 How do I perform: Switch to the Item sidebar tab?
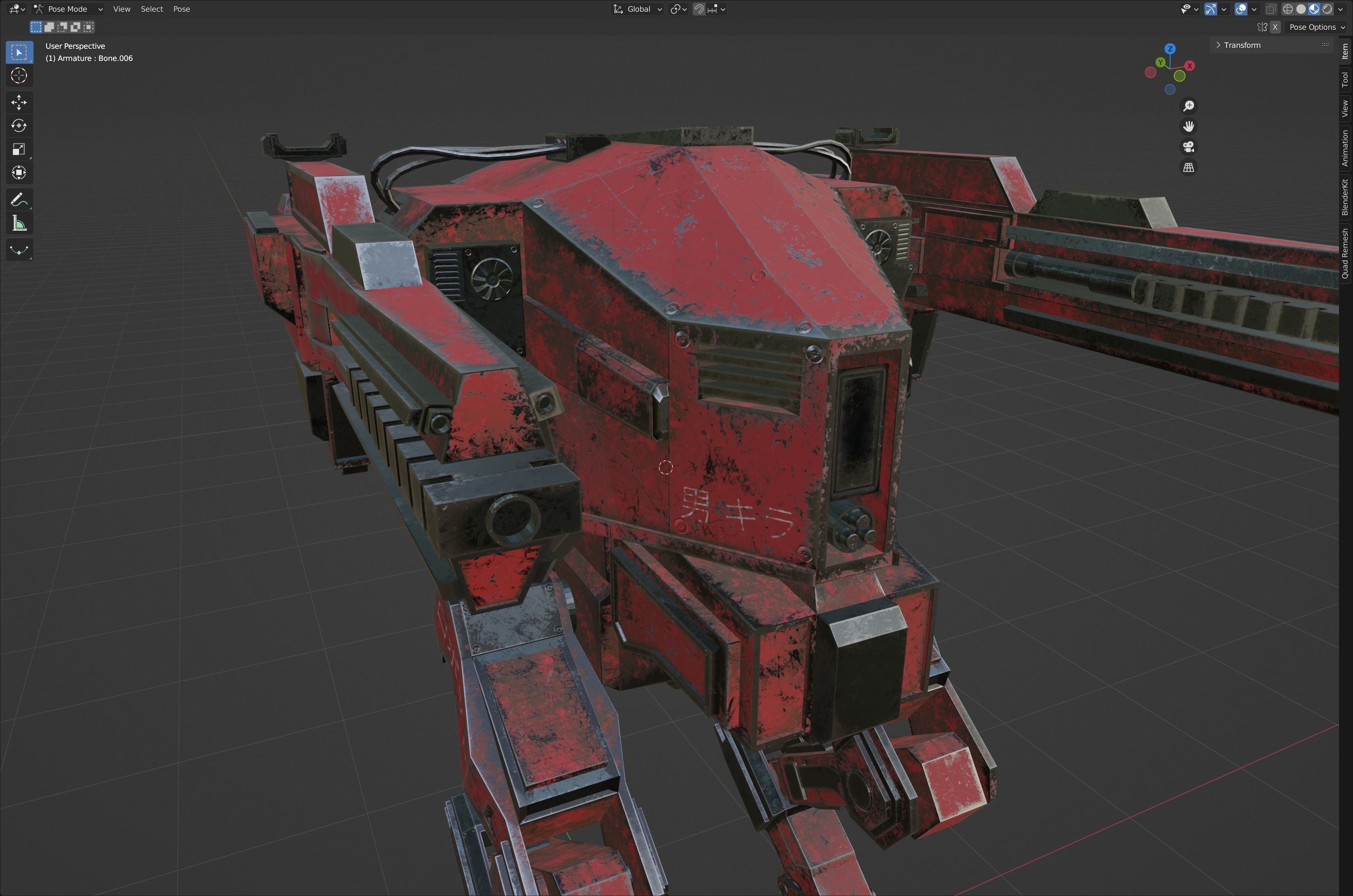tap(1346, 51)
